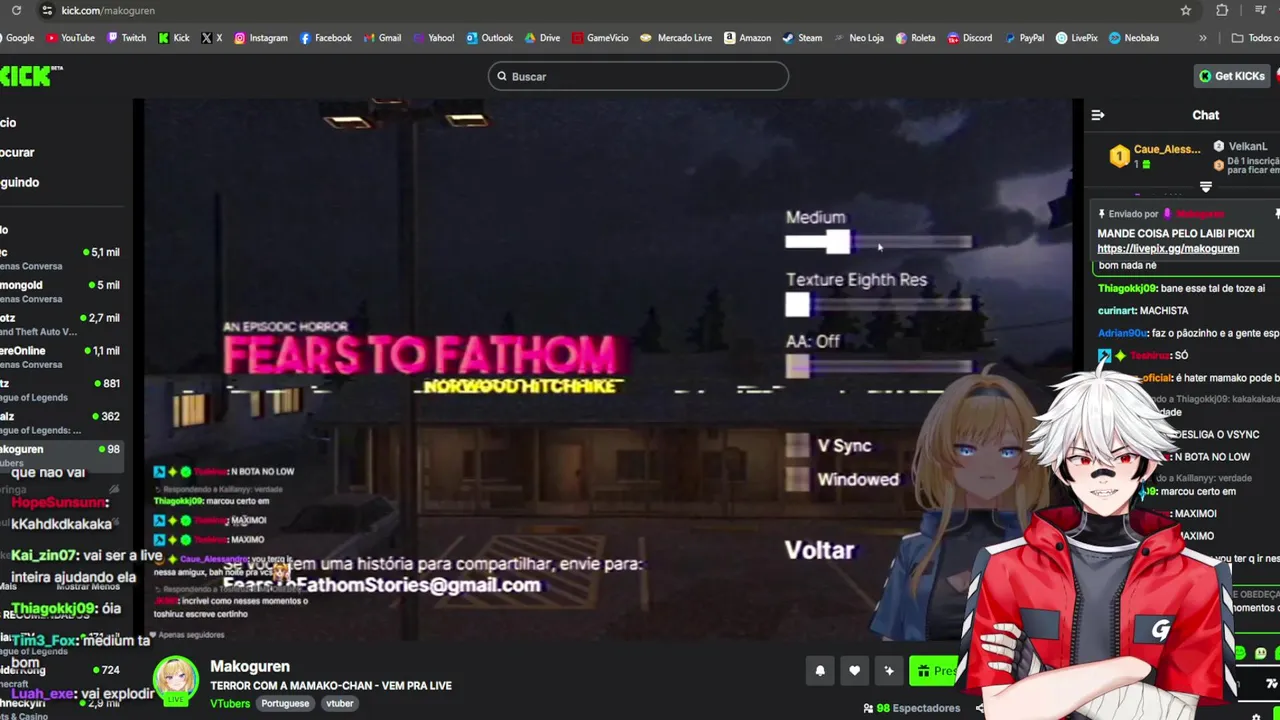Toggle the Windowed checkbox in game settings
Image resolution: width=1280 pixels, height=720 pixels.
797,479
